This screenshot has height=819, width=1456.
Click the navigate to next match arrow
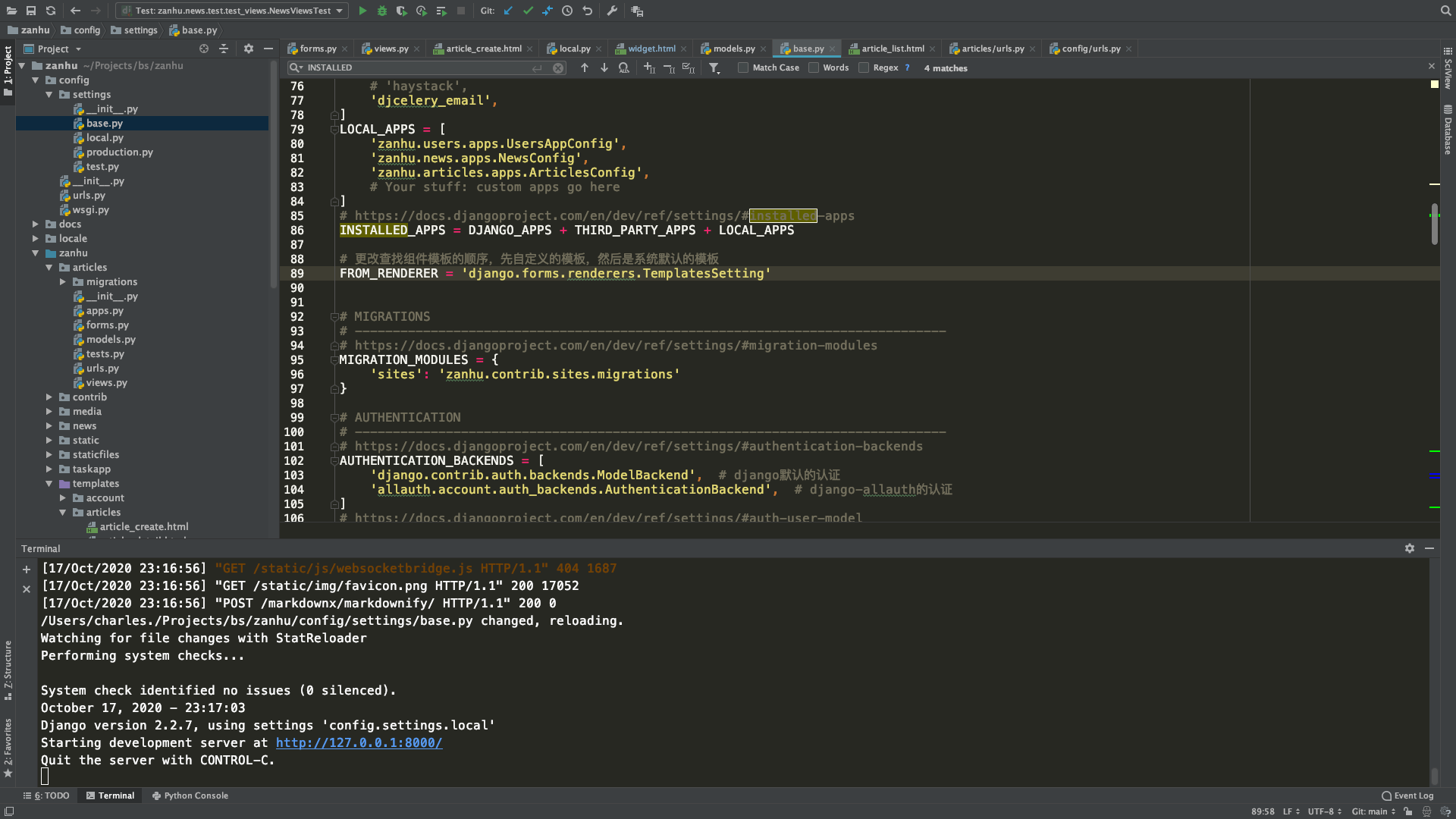tap(603, 68)
